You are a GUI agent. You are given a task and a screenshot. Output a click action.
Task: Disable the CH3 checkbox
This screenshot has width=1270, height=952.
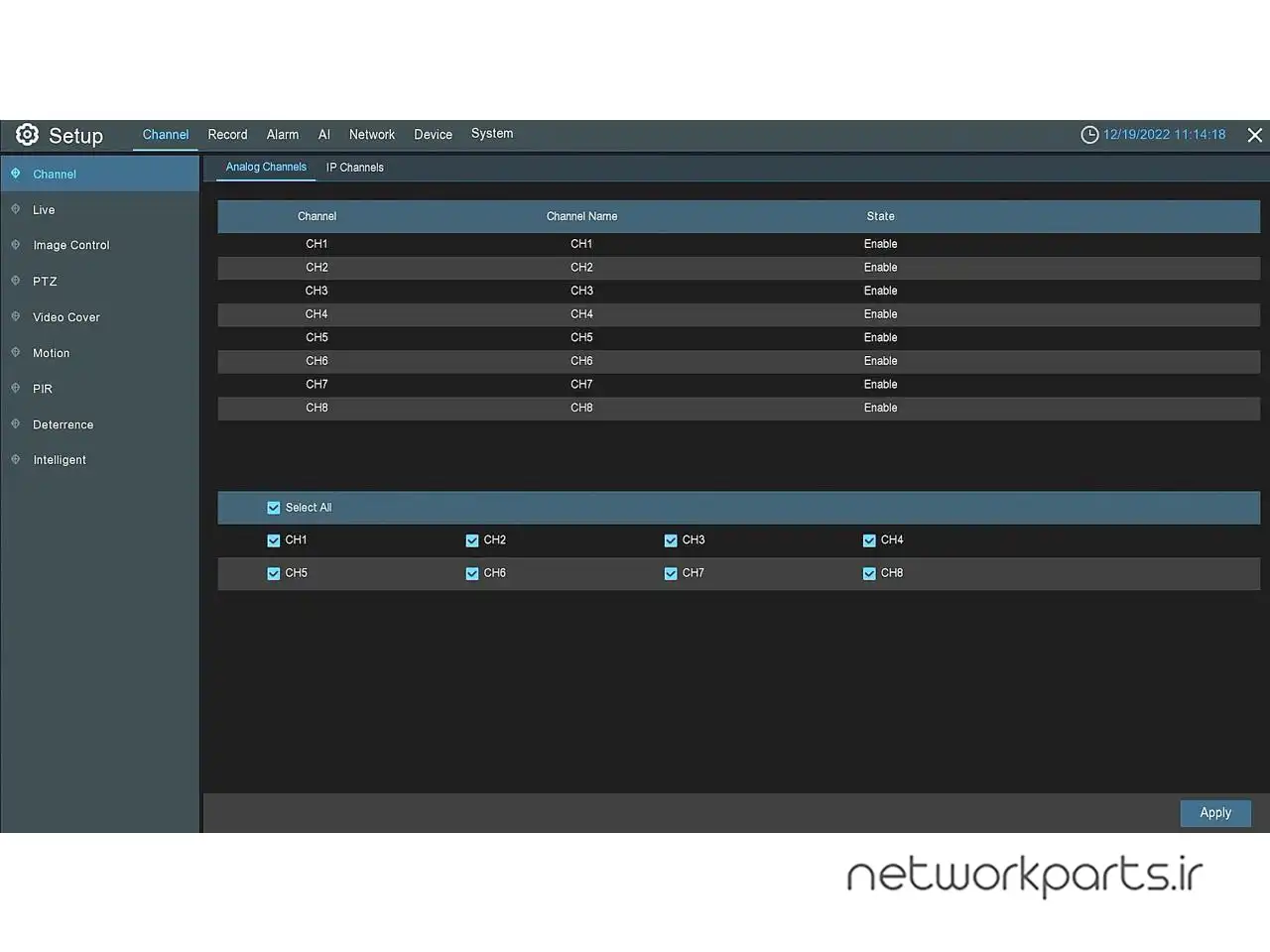pyautogui.click(x=671, y=540)
